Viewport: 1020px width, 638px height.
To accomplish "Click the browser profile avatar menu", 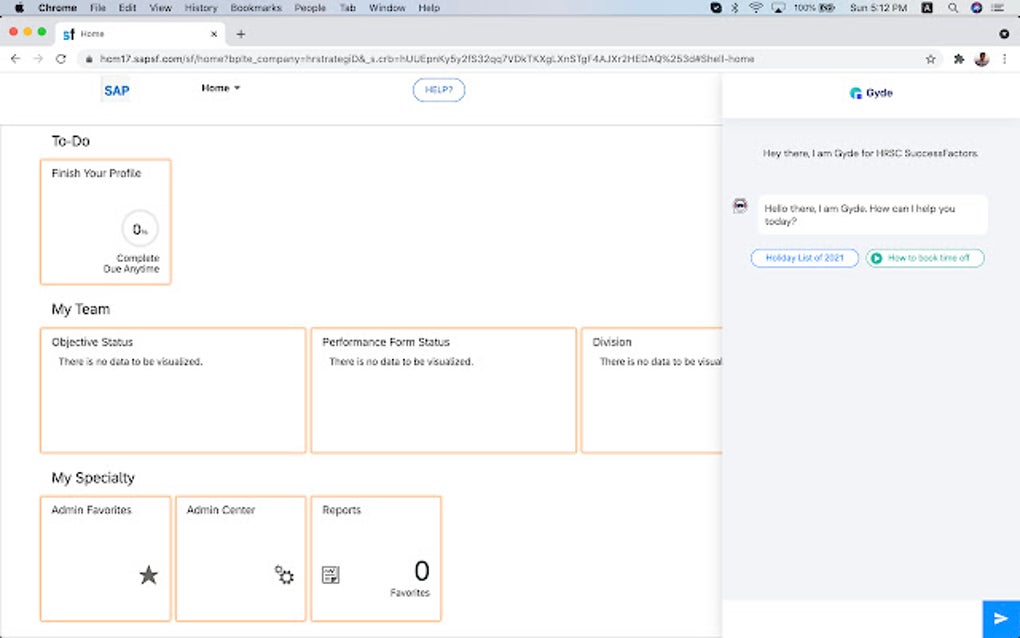I will pyautogui.click(x=981, y=59).
